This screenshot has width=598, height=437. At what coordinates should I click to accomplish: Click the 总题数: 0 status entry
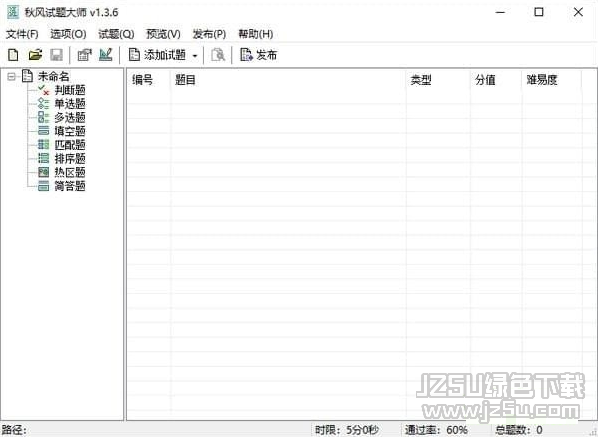coord(519,430)
